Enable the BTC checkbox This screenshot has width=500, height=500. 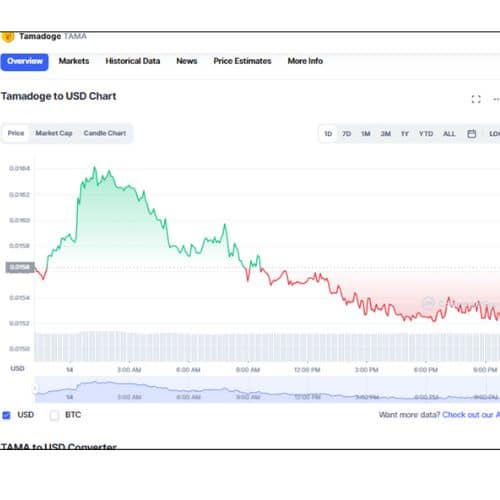coord(54,415)
